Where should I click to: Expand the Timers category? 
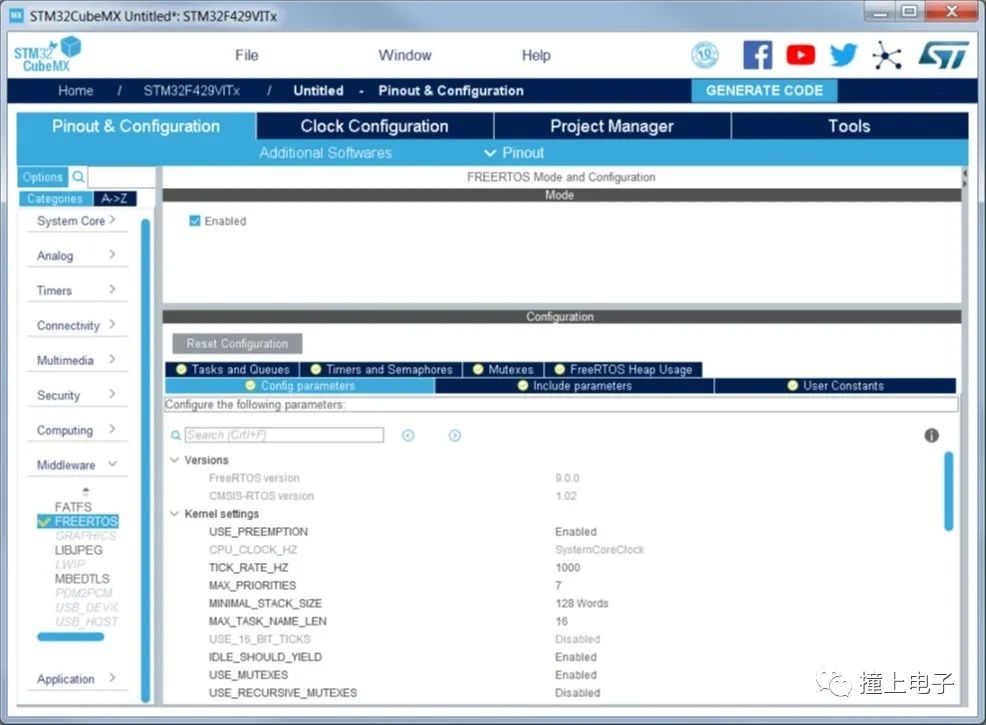click(77, 291)
